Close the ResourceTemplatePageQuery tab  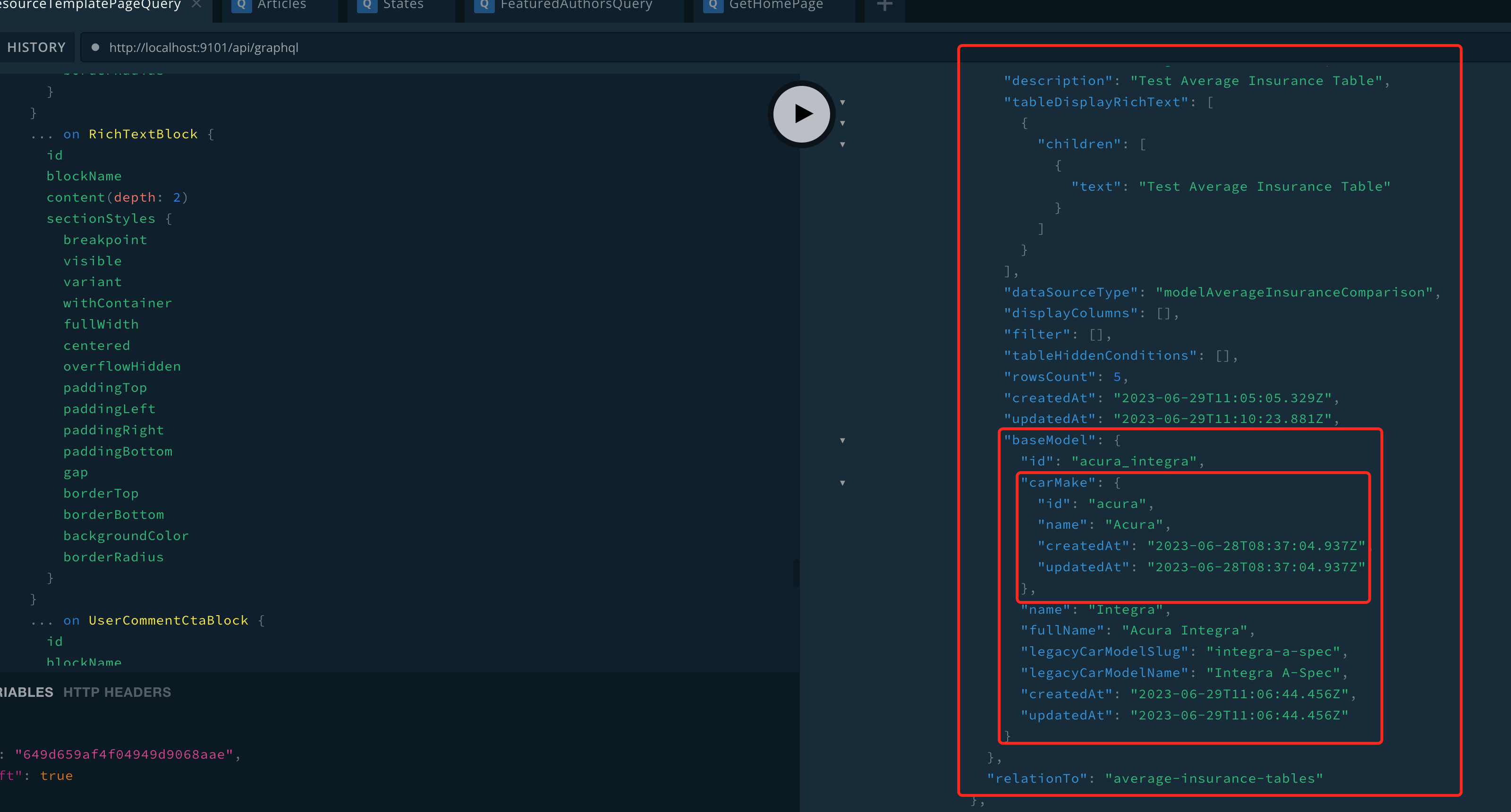(196, 4)
